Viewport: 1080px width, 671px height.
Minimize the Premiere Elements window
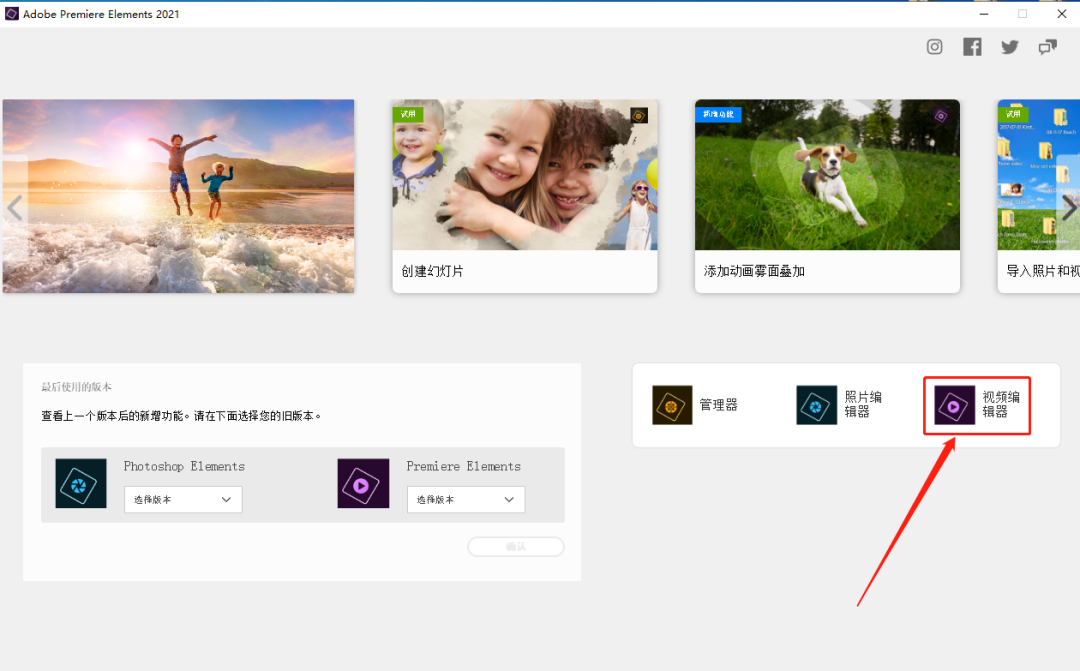point(984,14)
